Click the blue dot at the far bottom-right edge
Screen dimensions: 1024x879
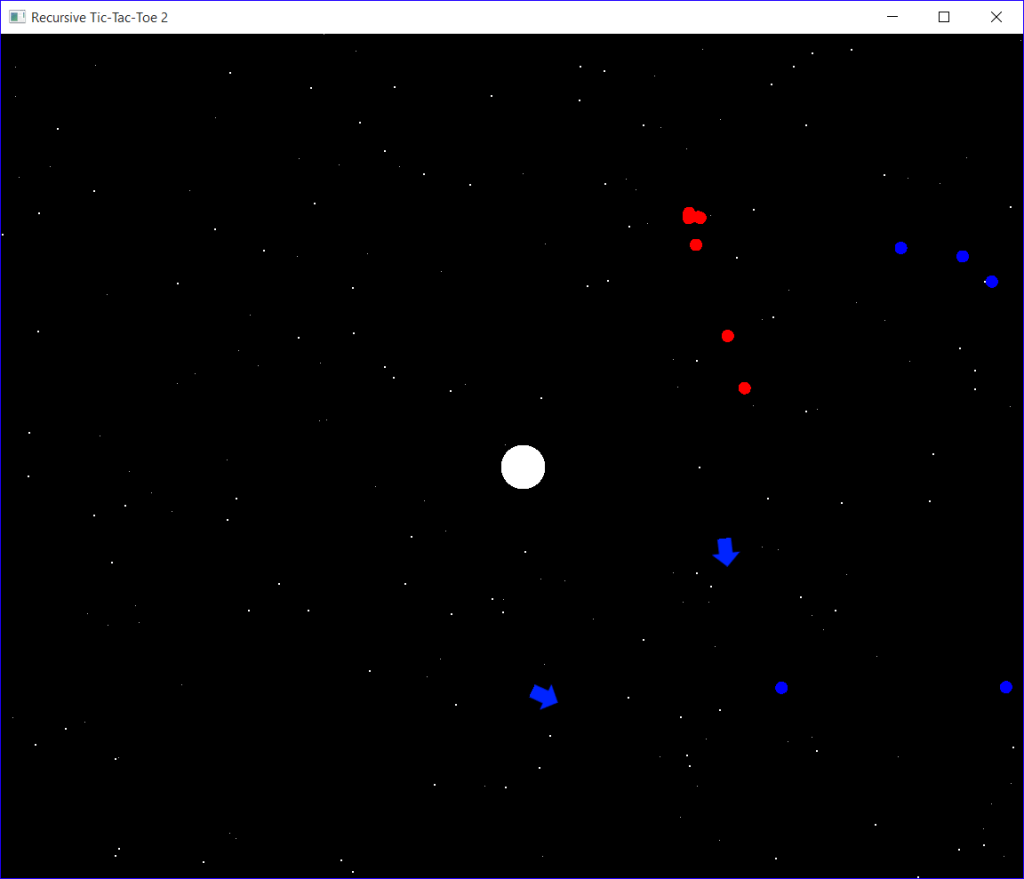point(1006,687)
